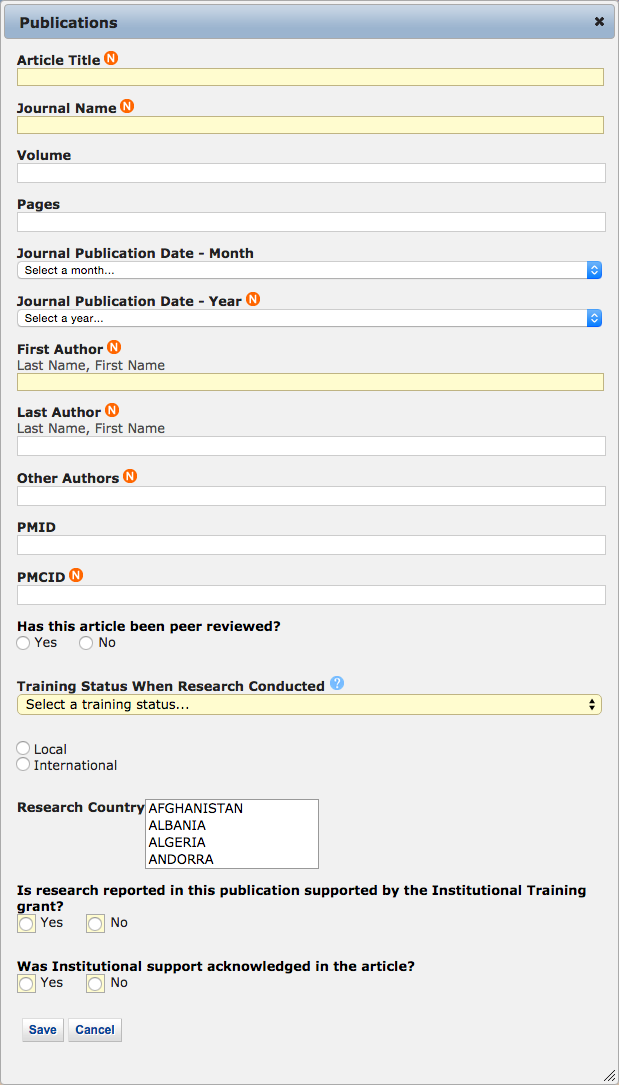The width and height of the screenshot is (619, 1085).
Task: Select Yes for peer reviewed
Action: pyautogui.click(x=24, y=643)
